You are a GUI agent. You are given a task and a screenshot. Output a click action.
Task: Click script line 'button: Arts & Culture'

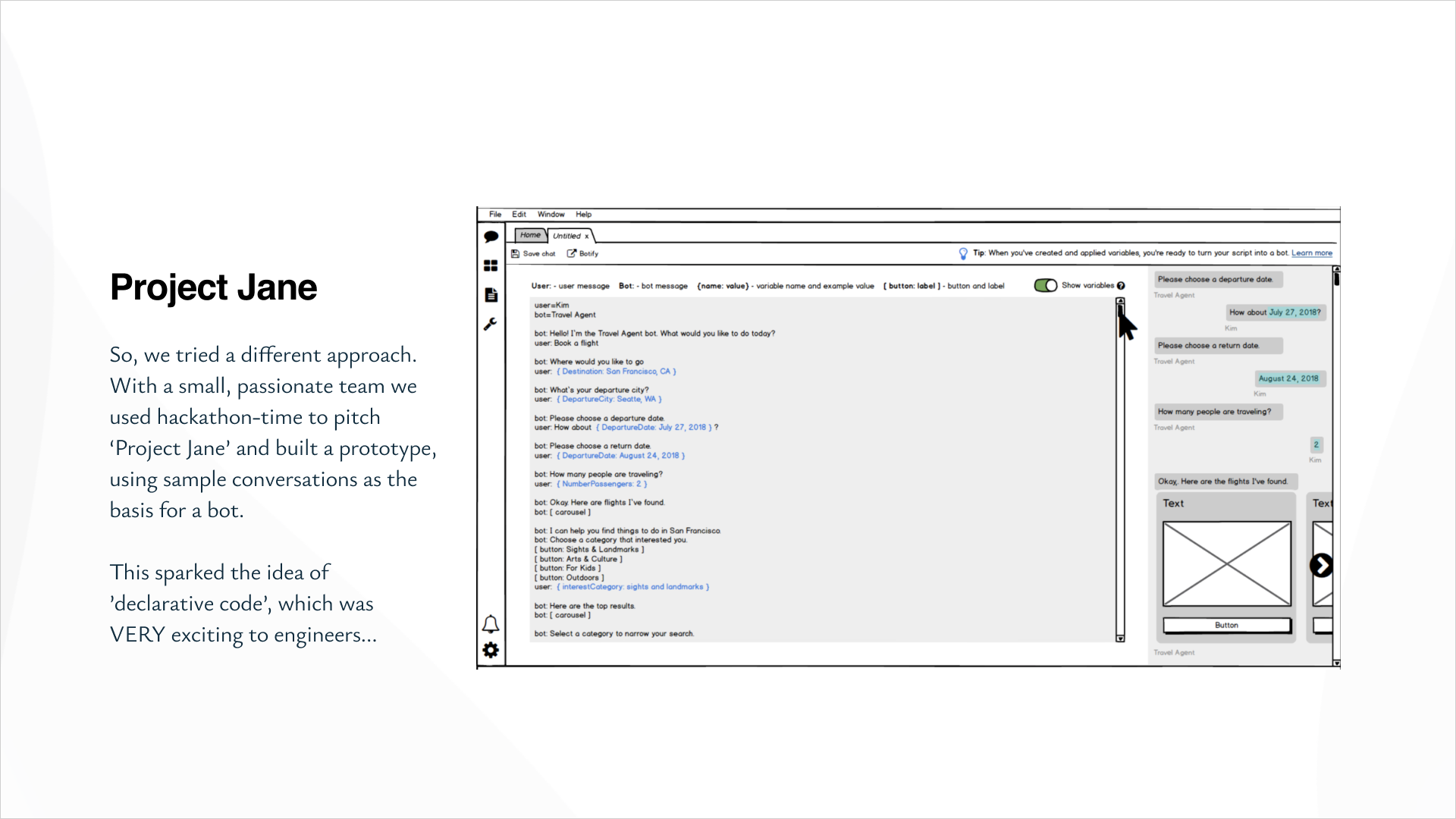pyautogui.click(x=578, y=560)
